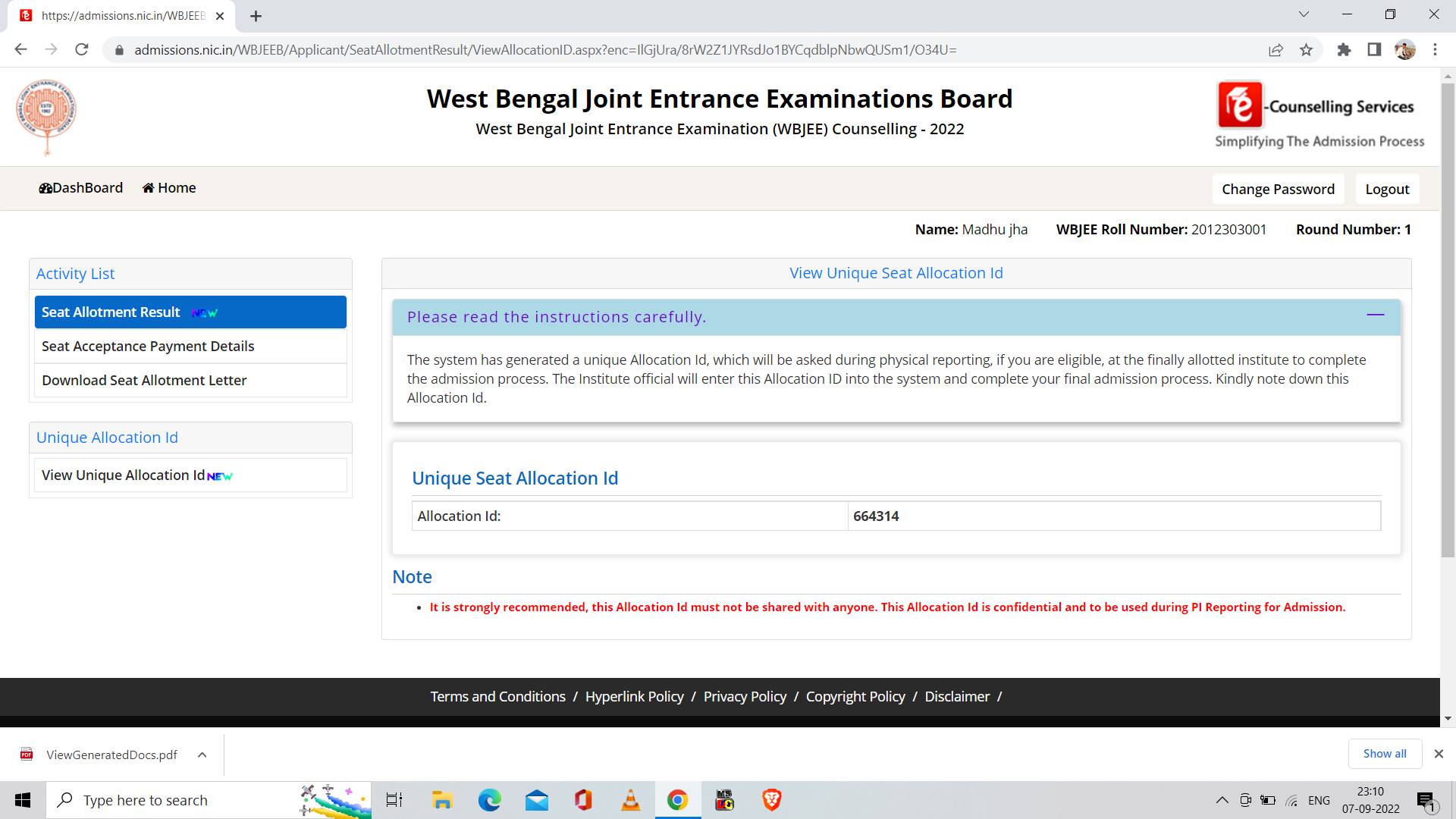
Task: Open the Copyright Policy link
Action: [x=855, y=697]
